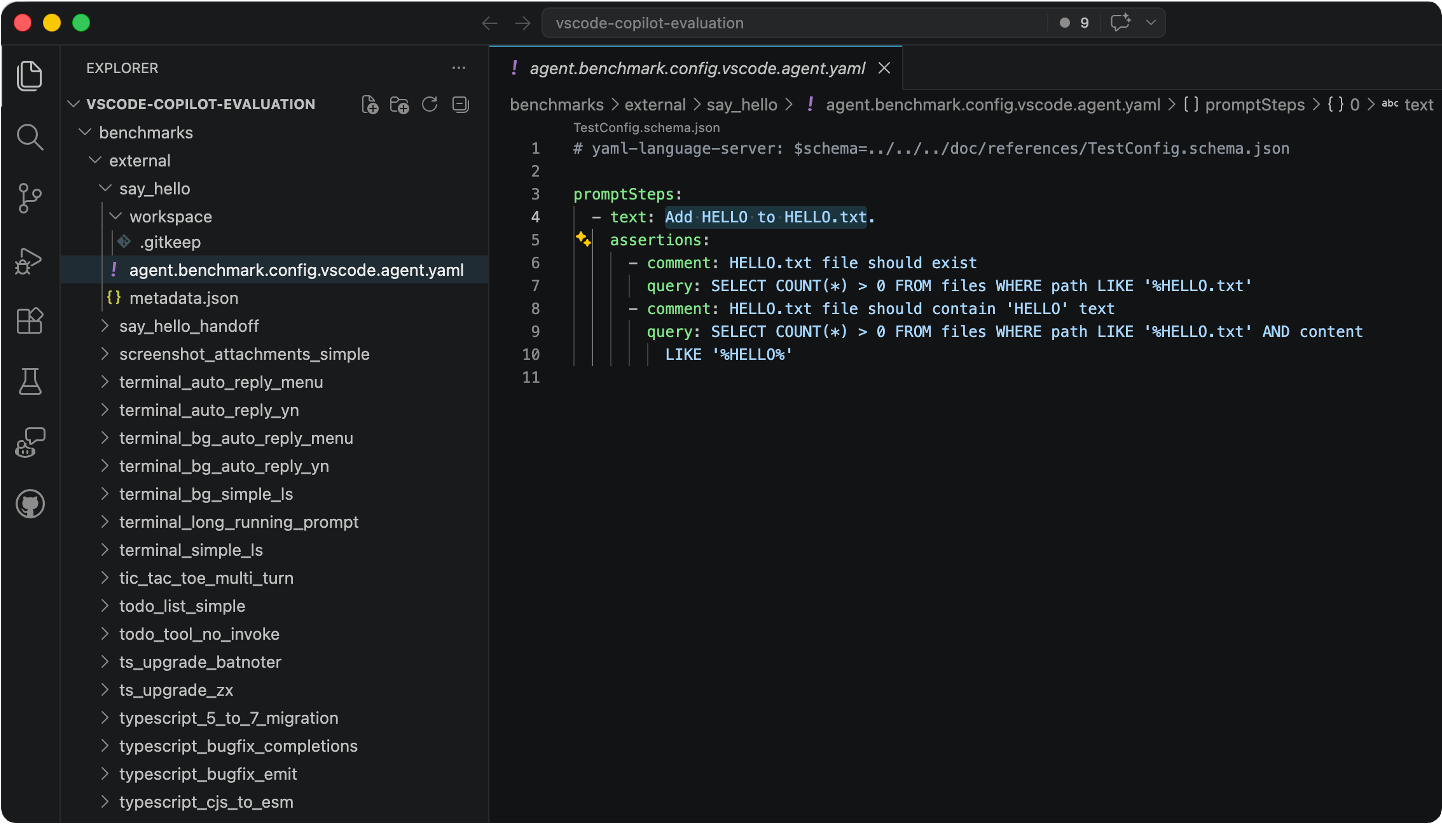
Task: Click the highlighted 'Add HELLO to HELLO.txt' text
Action: 767,216
